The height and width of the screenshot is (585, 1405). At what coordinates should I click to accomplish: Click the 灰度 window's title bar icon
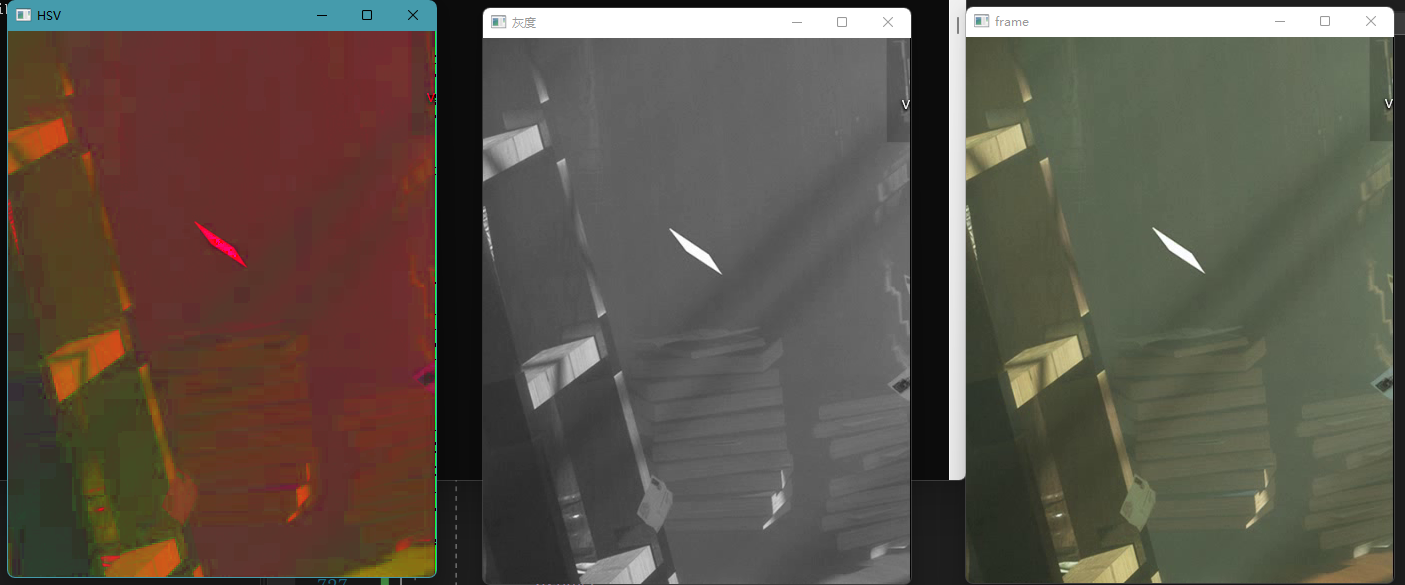[497, 22]
